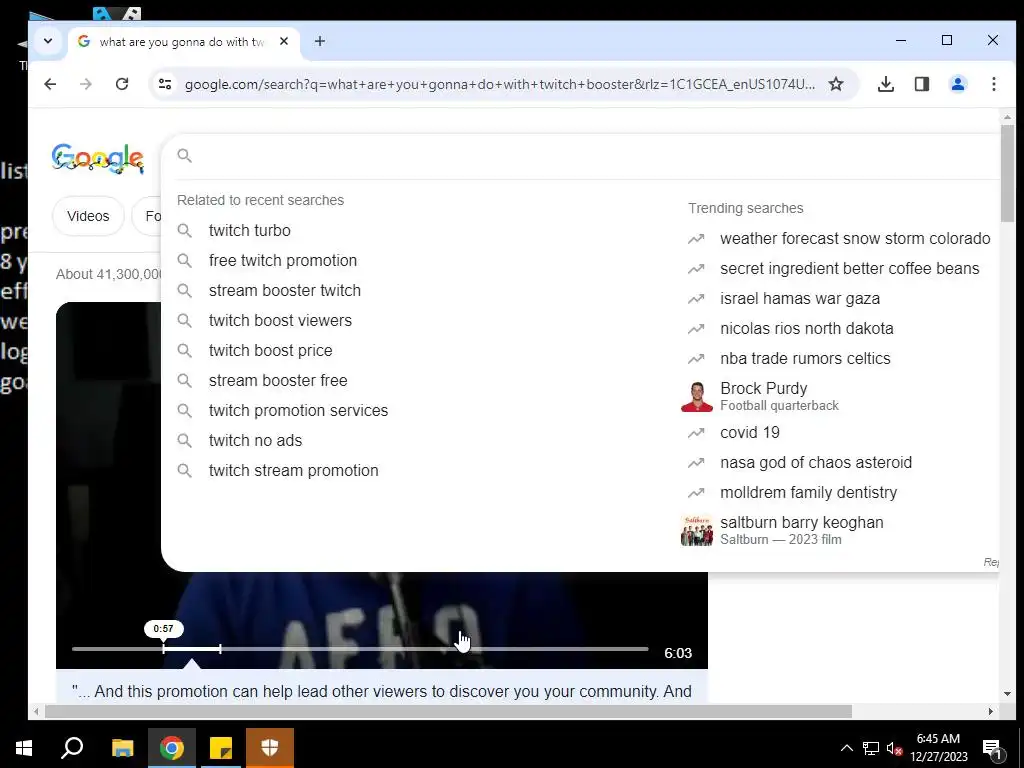Close the 'what are you gonna do' tab
This screenshot has width=1024, height=768.
tap(283, 41)
